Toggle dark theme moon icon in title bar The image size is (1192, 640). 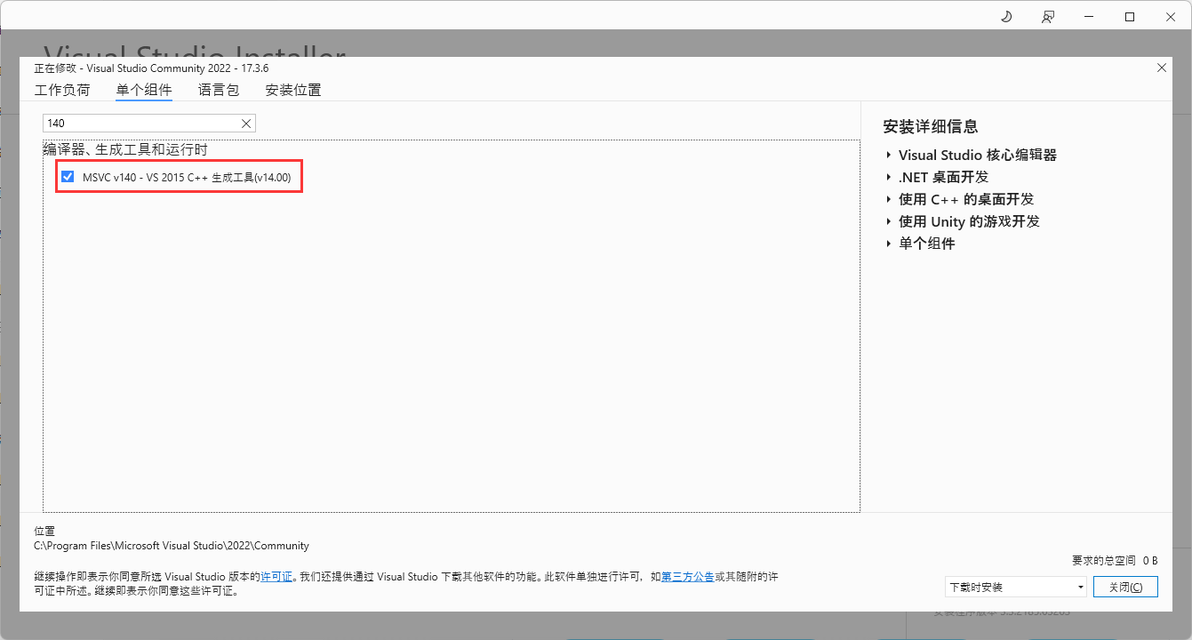tap(1007, 16)
